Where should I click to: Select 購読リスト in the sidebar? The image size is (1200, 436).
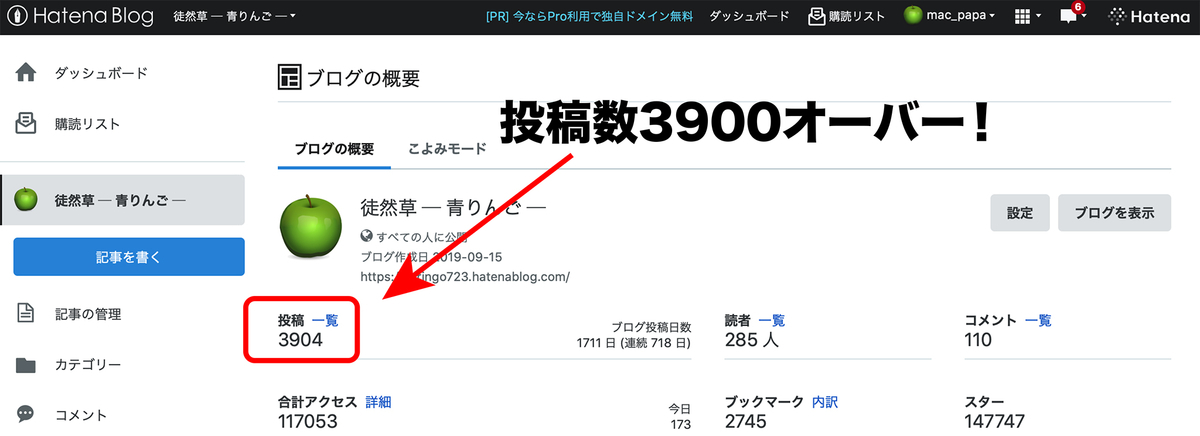(x=87, y=124)
